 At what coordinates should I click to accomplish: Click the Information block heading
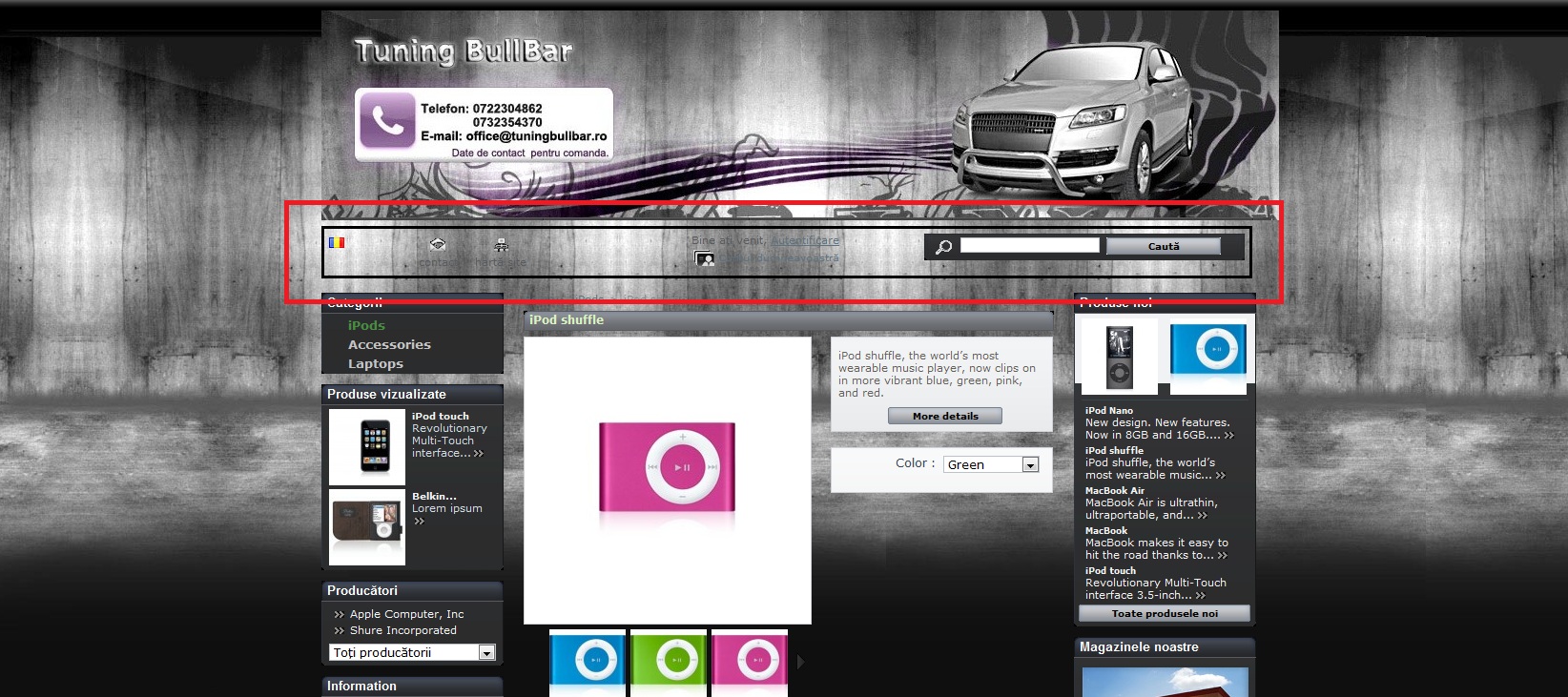point(361,687)
